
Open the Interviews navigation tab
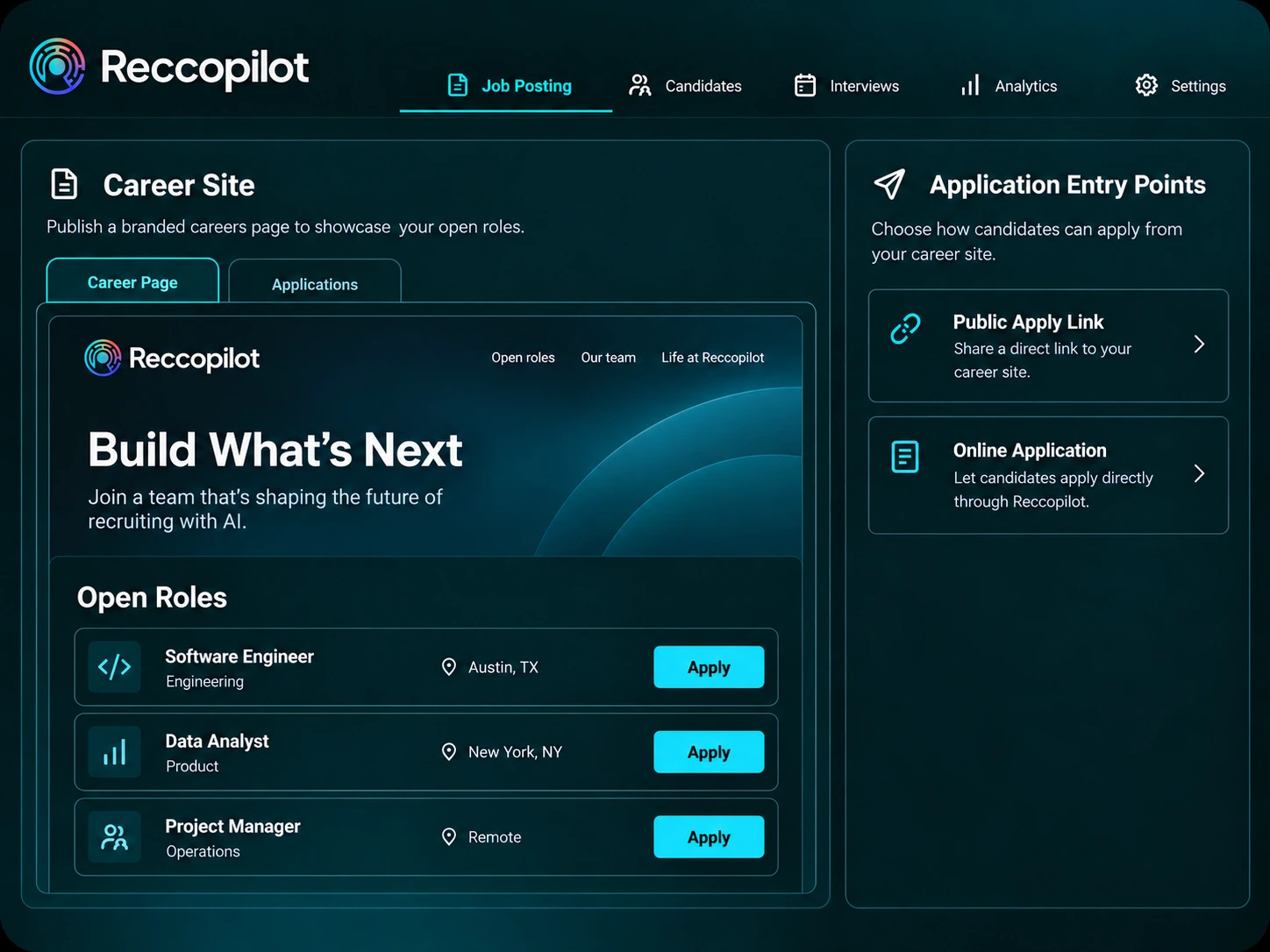847,86
